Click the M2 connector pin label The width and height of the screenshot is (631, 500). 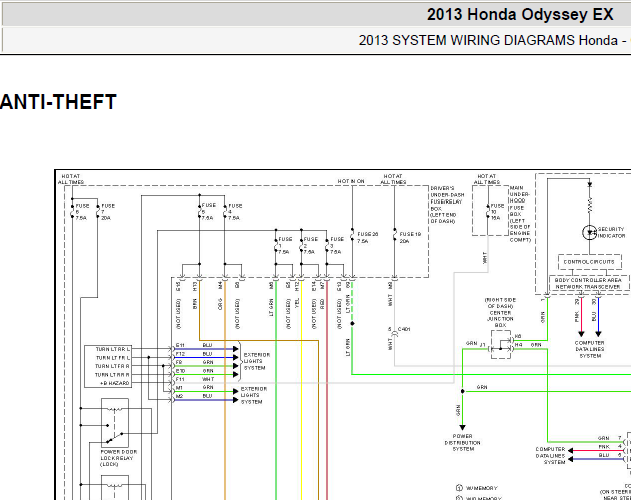(179, 396)
